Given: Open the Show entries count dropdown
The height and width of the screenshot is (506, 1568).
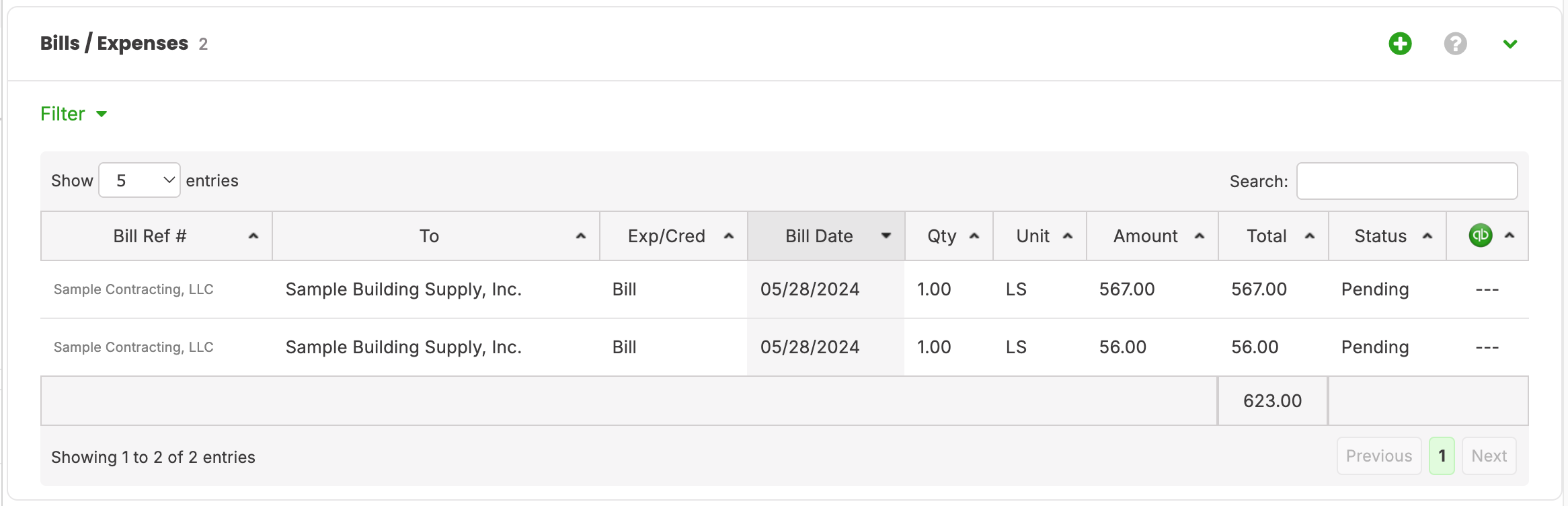Looking at the screenshot, I should pos(139,181).
